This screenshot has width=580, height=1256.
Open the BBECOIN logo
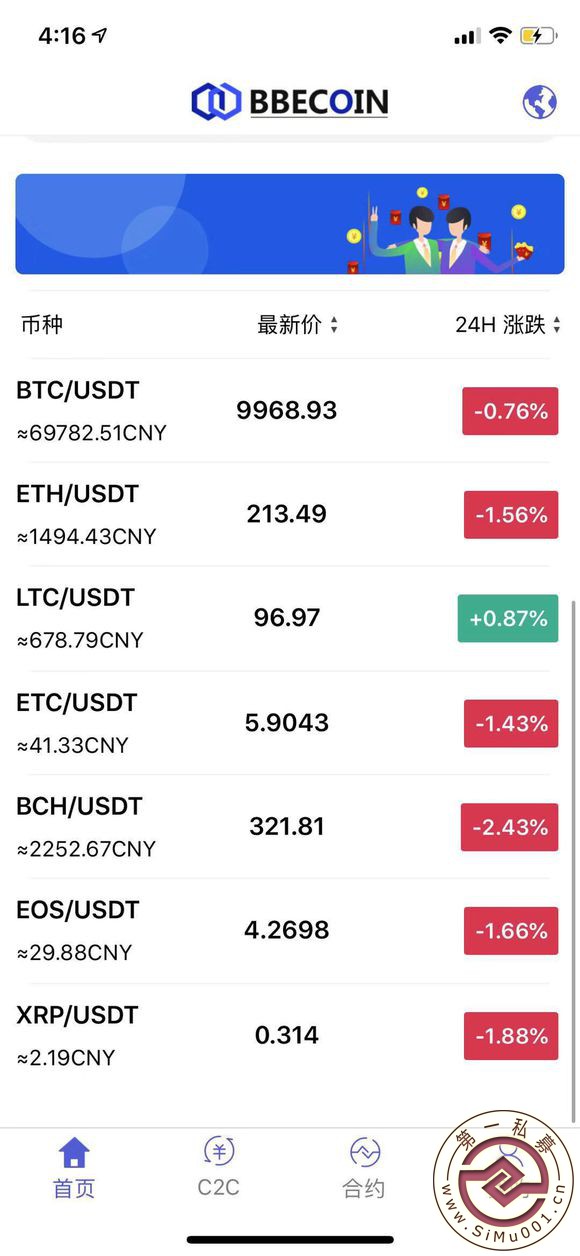click(290, 101)
